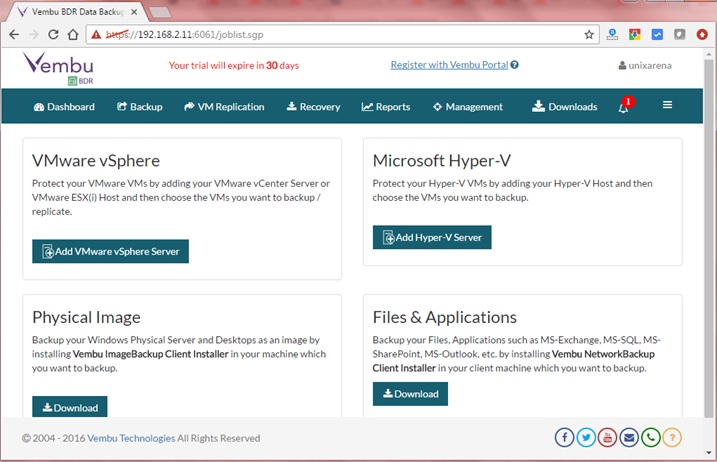Click the trial will expire in 30 days notice
This screenshot has width=717, height=462.
[234, 65]
